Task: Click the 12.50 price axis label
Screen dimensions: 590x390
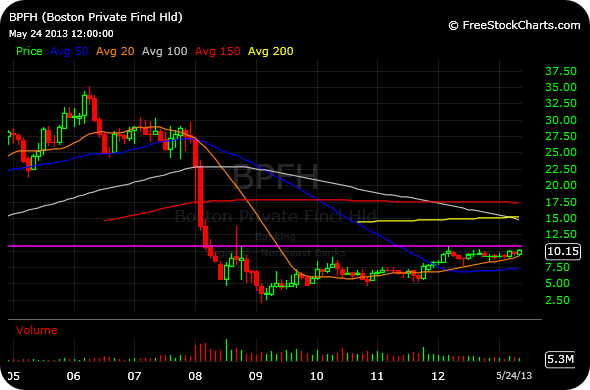Action: 561,234
